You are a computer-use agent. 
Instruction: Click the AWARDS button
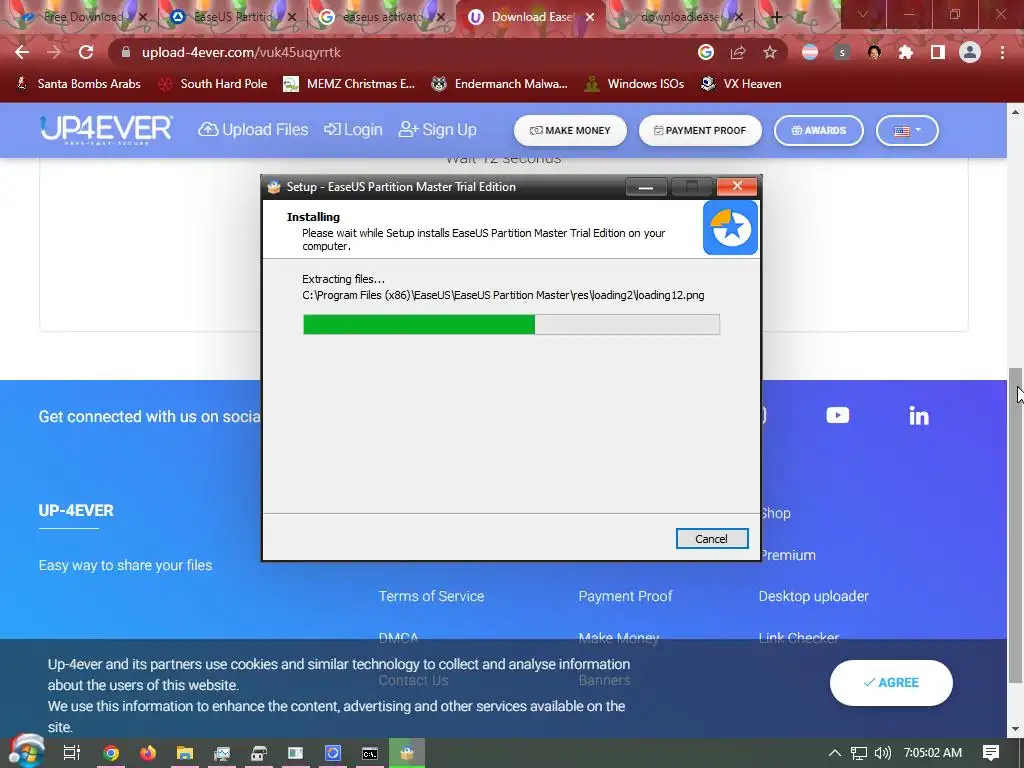(819, 131)
